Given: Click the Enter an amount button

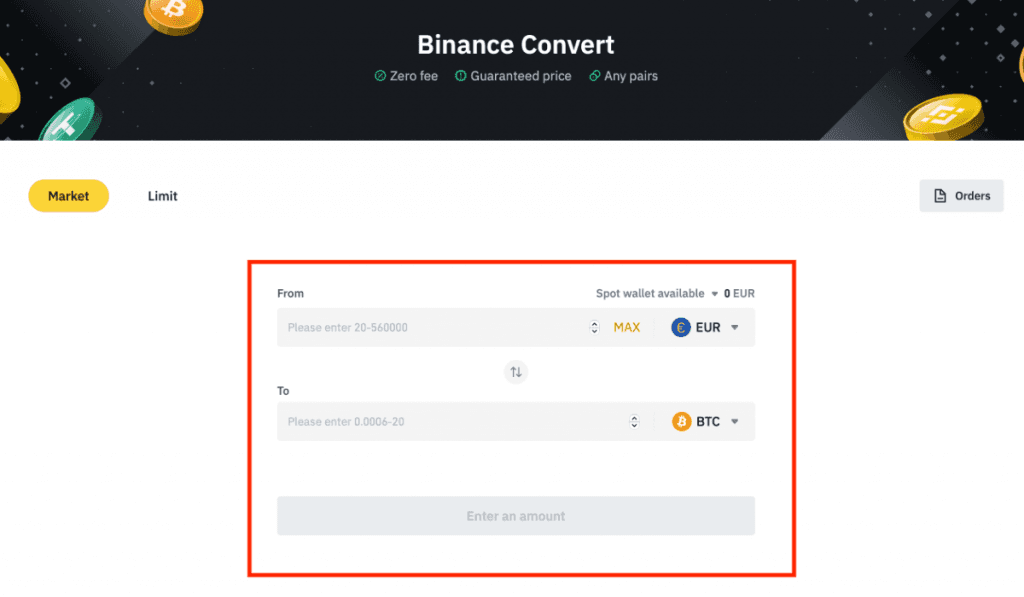Looking at the screenshot, I should point(515,516).
